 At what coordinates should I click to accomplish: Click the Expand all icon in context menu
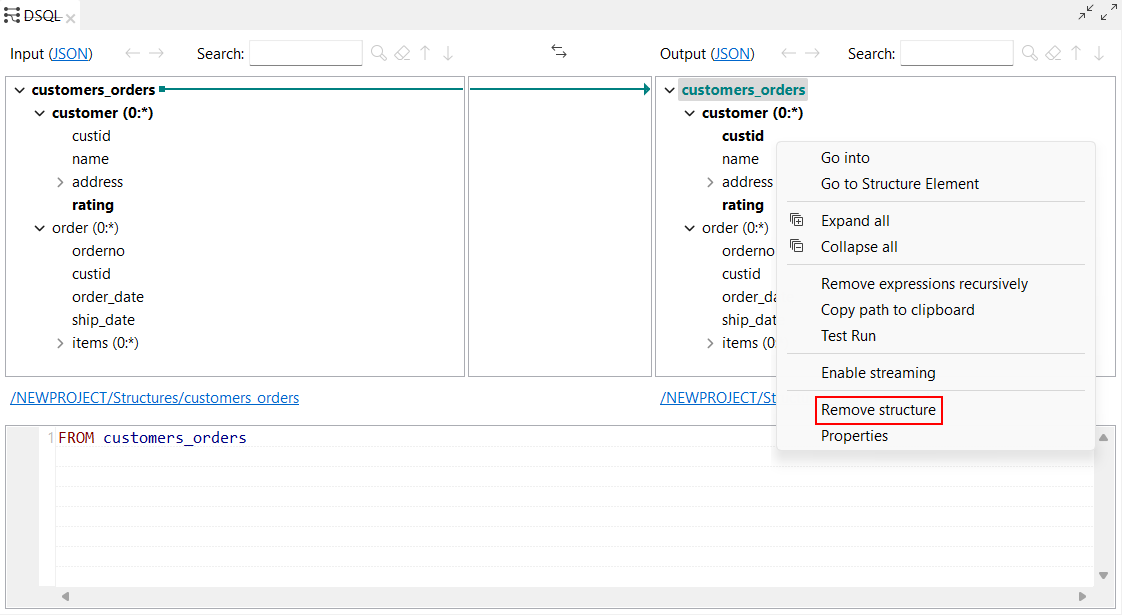pos(797,219)
